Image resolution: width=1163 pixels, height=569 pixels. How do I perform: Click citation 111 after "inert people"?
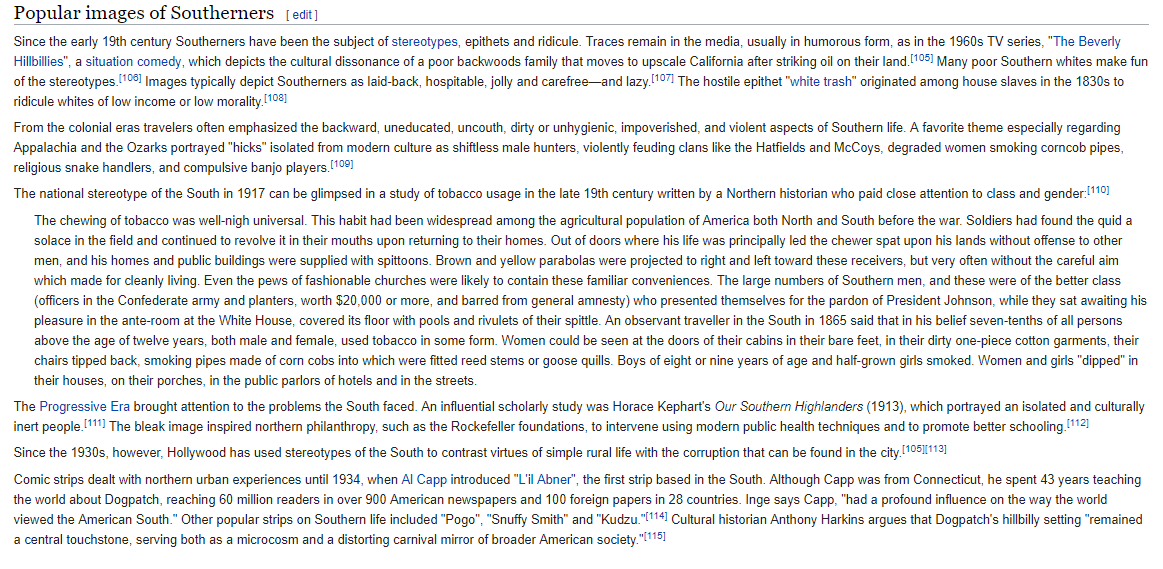94,424
